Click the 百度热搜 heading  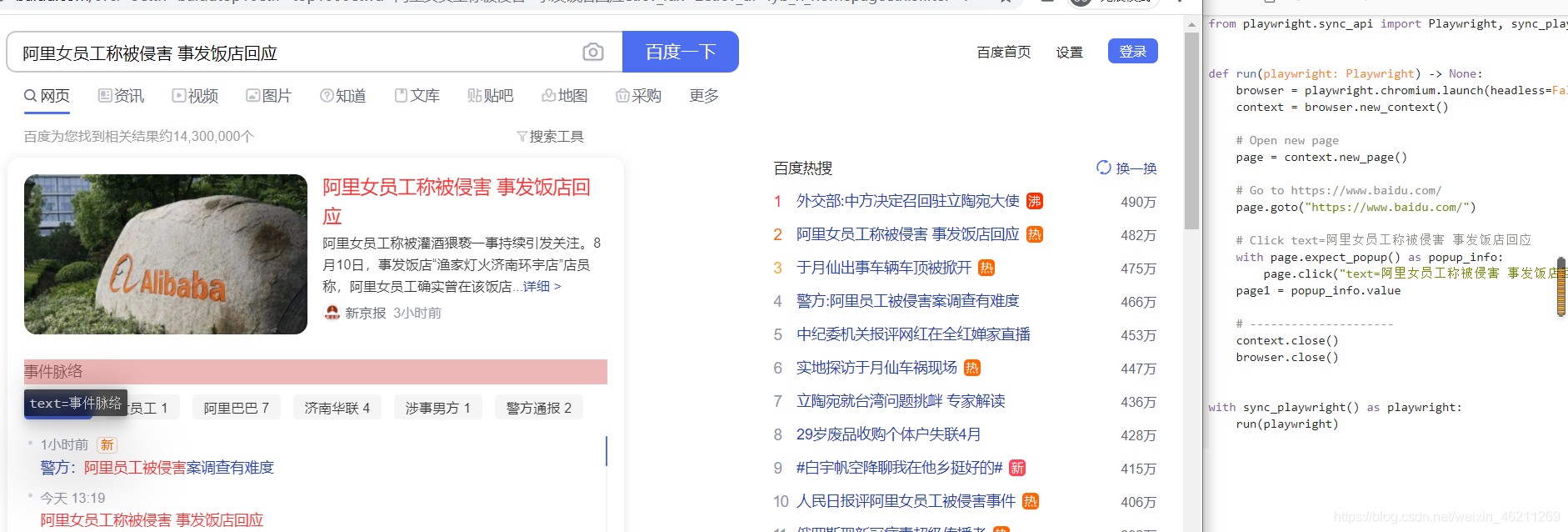point(803,168)
